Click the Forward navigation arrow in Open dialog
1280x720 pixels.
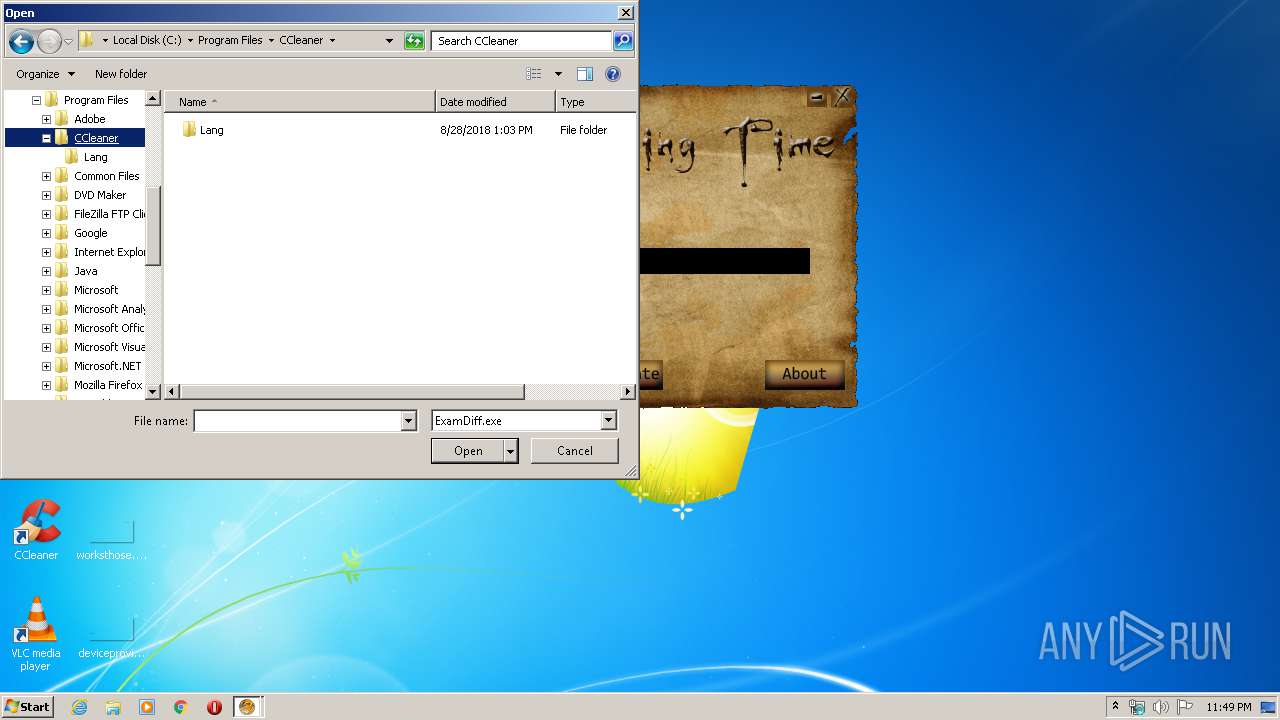point(49,41)
